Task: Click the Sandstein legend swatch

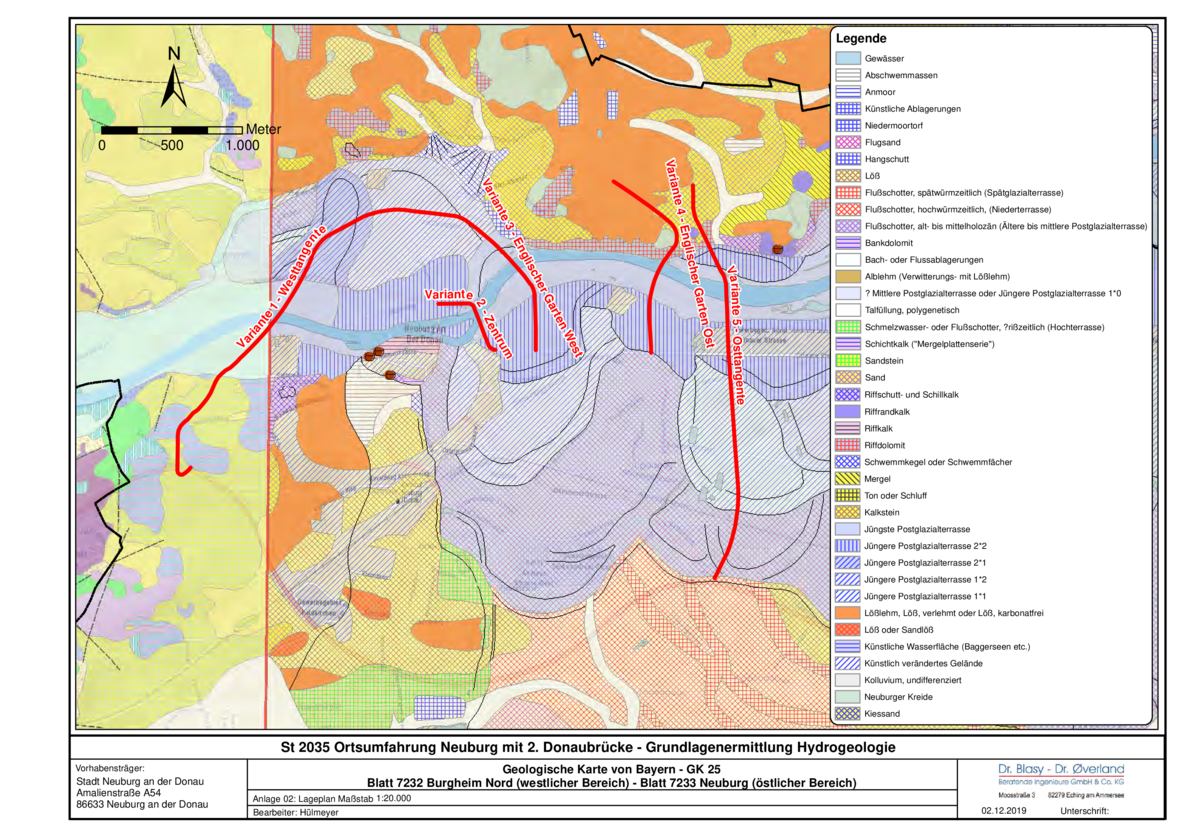Action: click(x=848, y=361)
